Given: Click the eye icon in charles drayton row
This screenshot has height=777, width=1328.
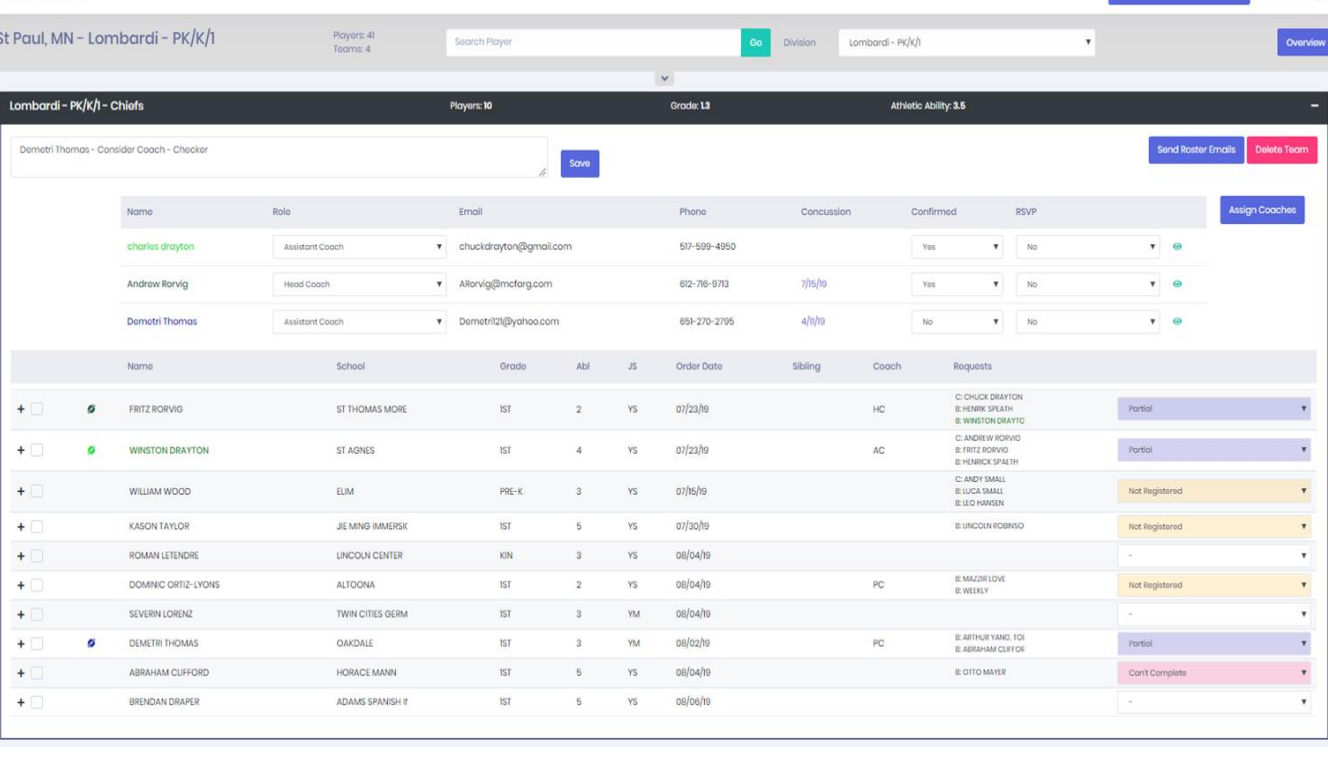Looking at the screenshot, I should pos(1177,247).
